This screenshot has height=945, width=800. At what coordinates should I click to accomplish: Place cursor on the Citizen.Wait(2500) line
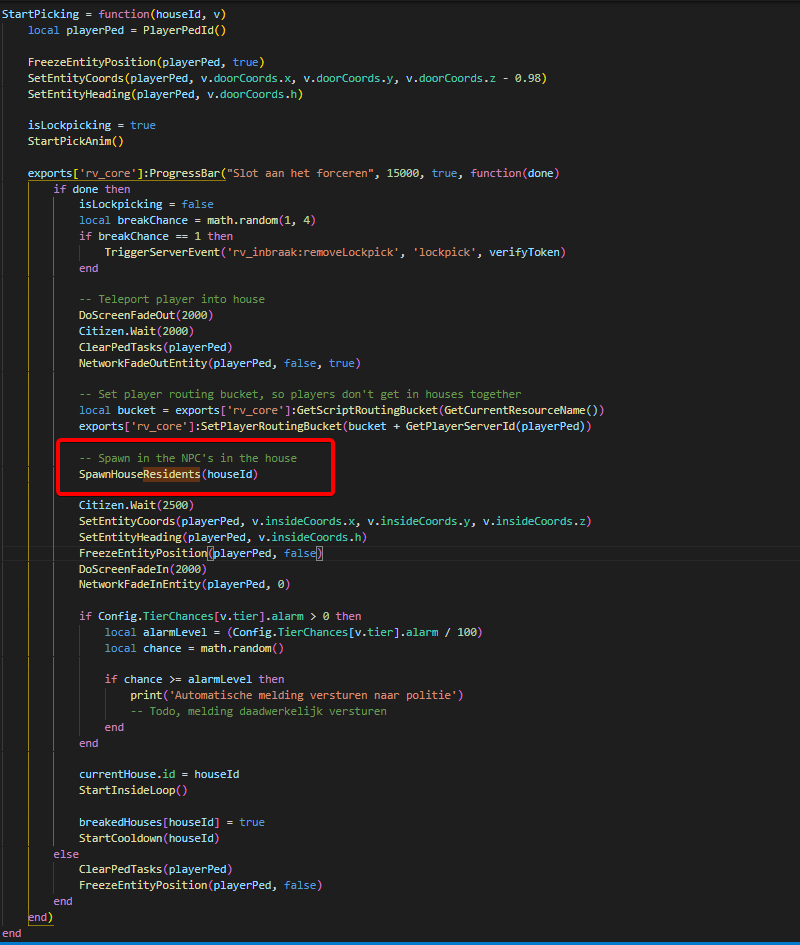point(136,505)
